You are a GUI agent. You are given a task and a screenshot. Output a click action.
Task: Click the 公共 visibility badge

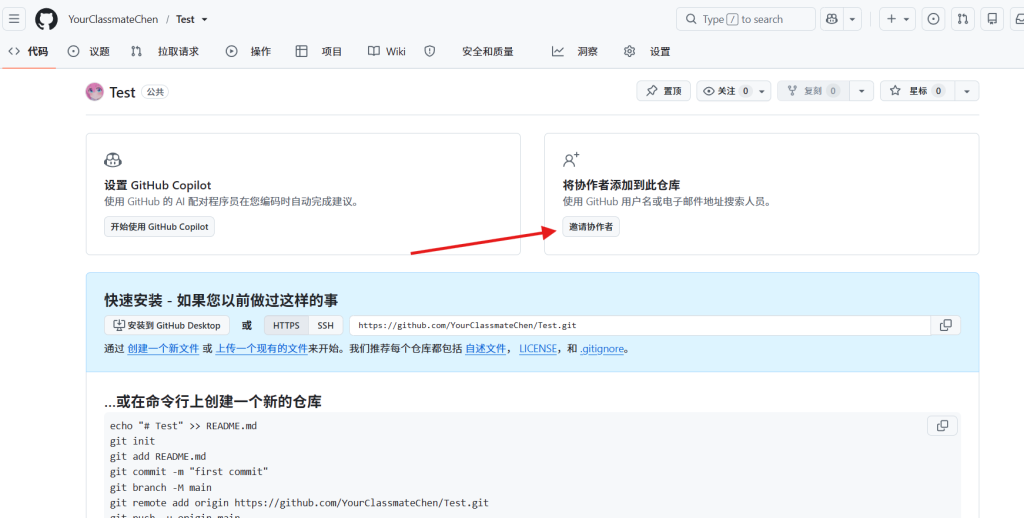click(x=155, y=92)
